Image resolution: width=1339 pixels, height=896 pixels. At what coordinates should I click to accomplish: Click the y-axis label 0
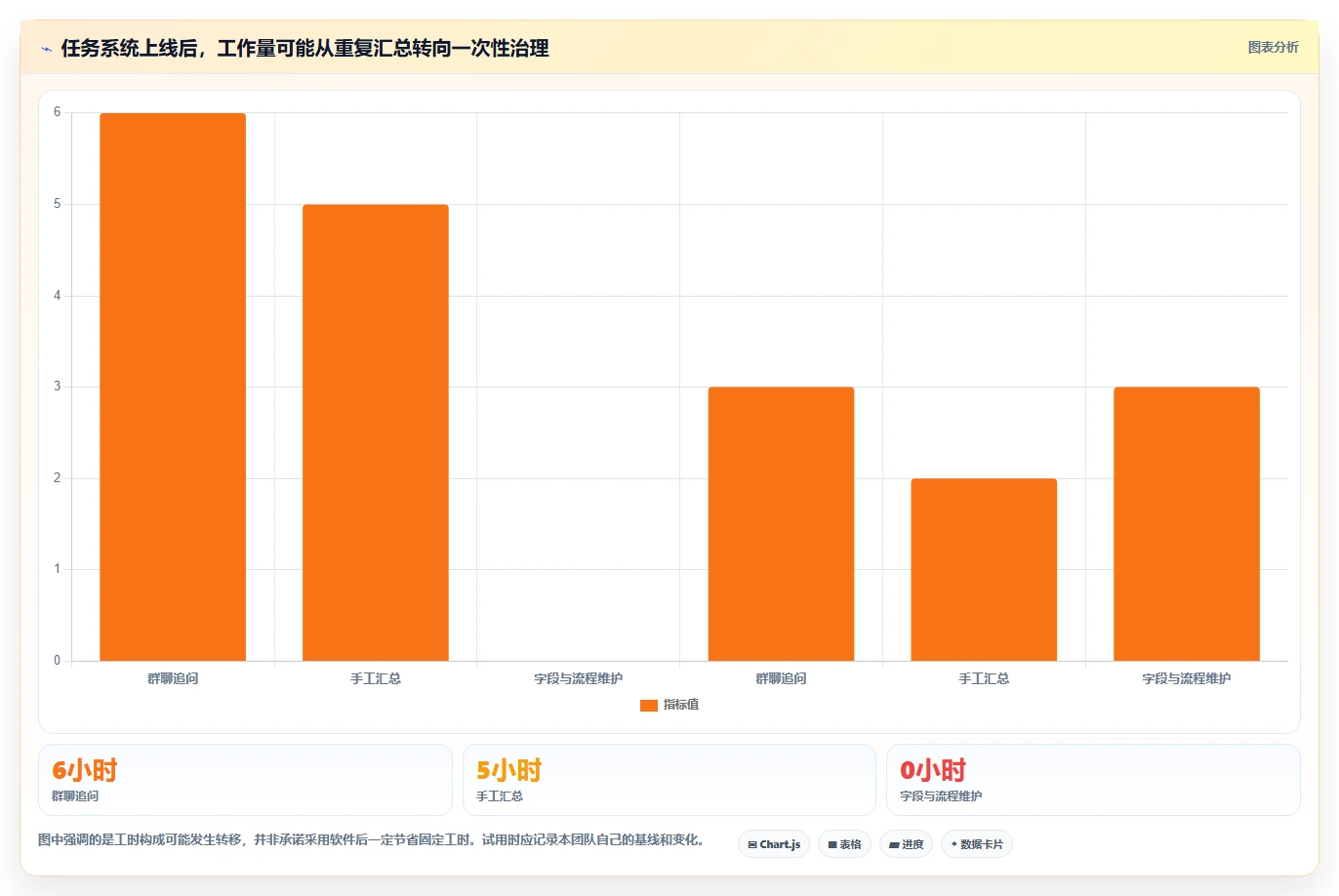(x=57, y=661)
